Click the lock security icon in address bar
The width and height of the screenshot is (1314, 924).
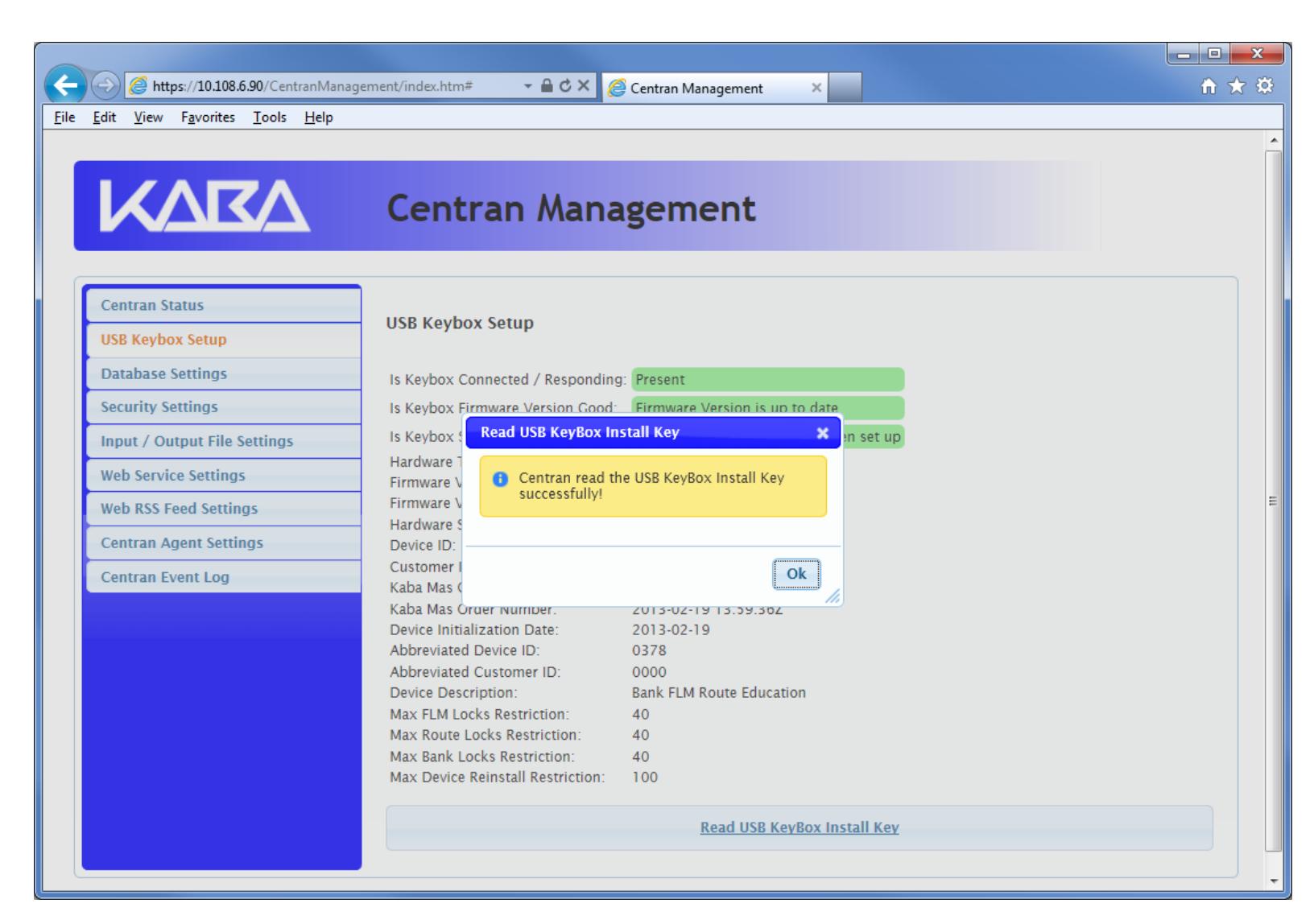547,86
